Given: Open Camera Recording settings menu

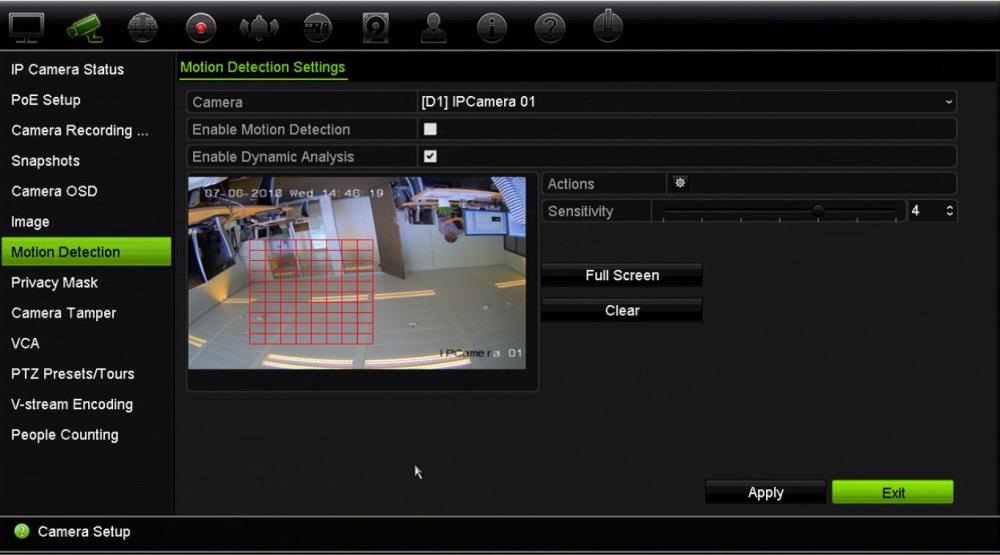Looking at the screenshot, I should tap(80, 130).
